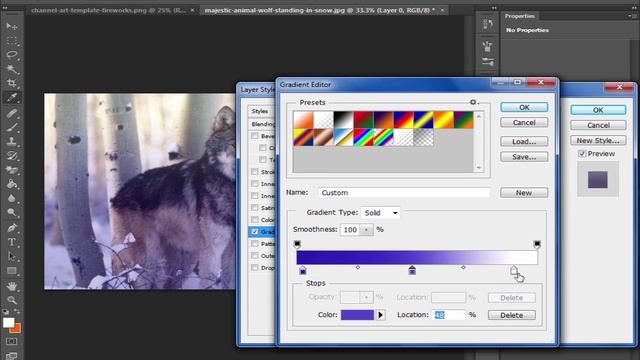This screenshot has width=640, height=360.
Task: Click the sliders icon in collapsed panel dock
Action: pos(487,62)
